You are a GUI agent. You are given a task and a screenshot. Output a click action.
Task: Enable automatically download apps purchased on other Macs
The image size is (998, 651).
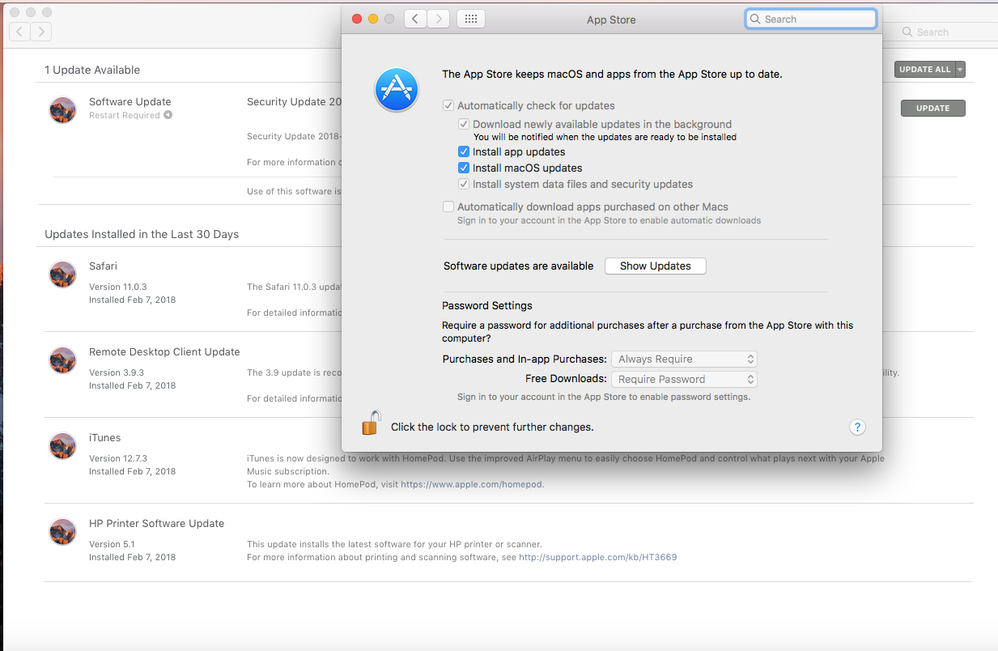coord(448,207)
